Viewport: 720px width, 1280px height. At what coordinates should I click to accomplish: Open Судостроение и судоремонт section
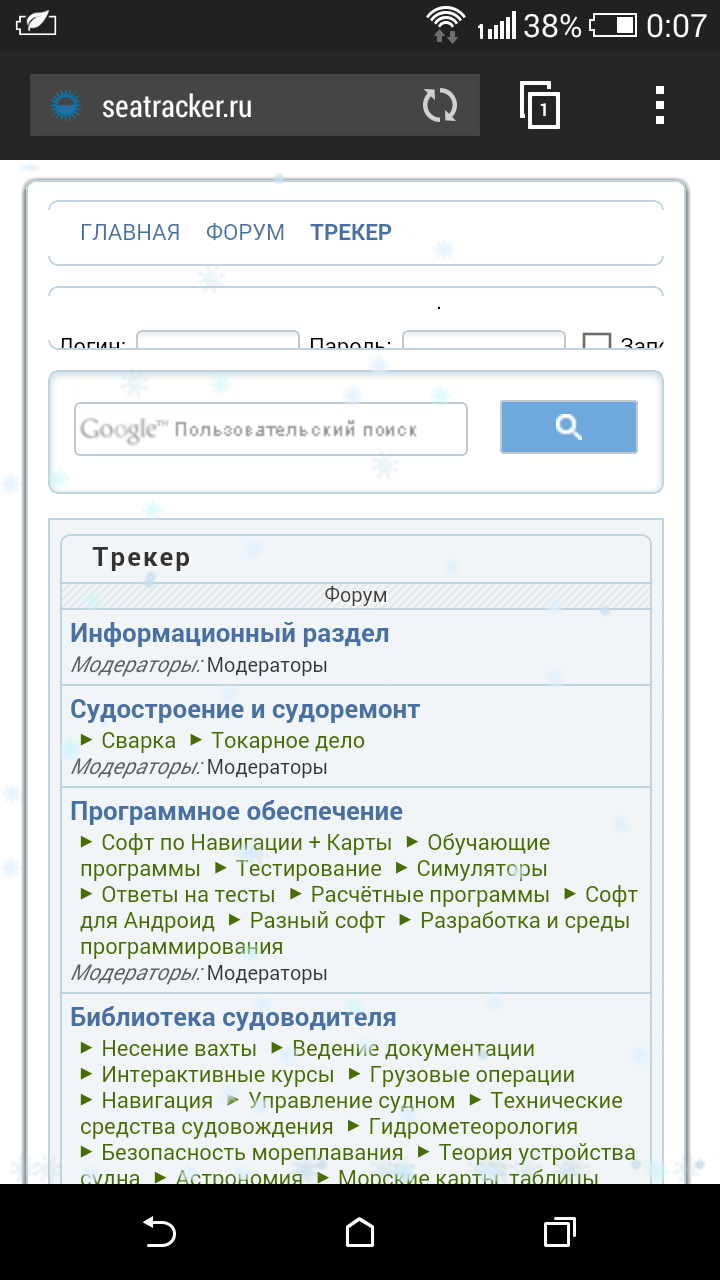pos(245,709)
